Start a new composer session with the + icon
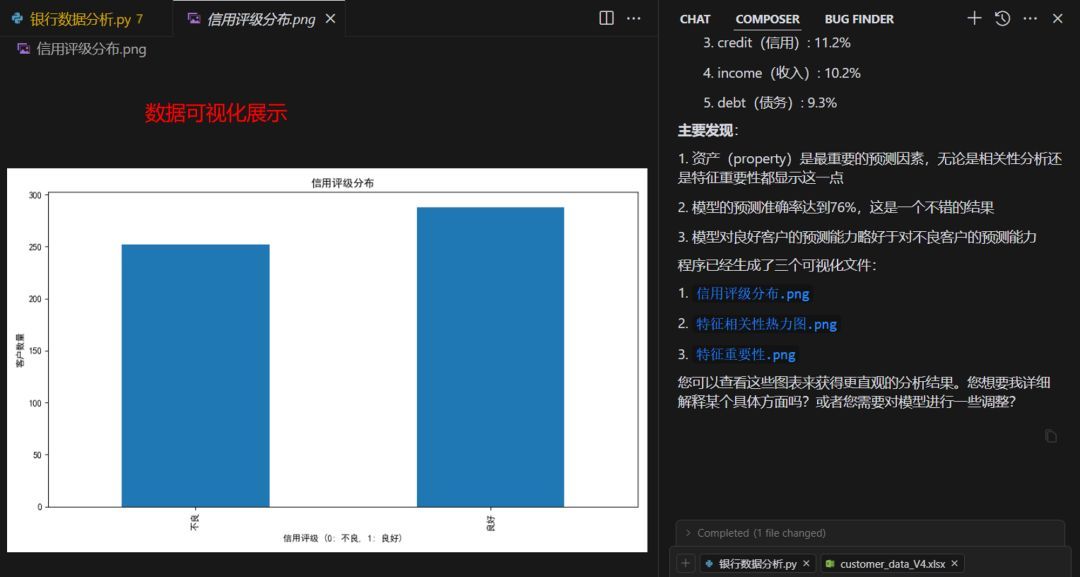 974,17
